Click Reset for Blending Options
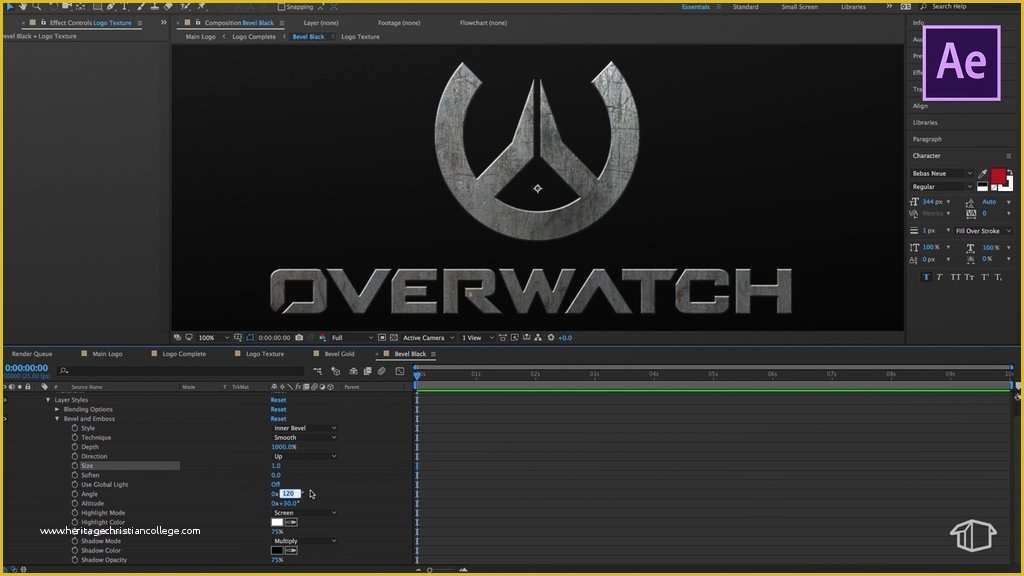 [x=278, y=409]
